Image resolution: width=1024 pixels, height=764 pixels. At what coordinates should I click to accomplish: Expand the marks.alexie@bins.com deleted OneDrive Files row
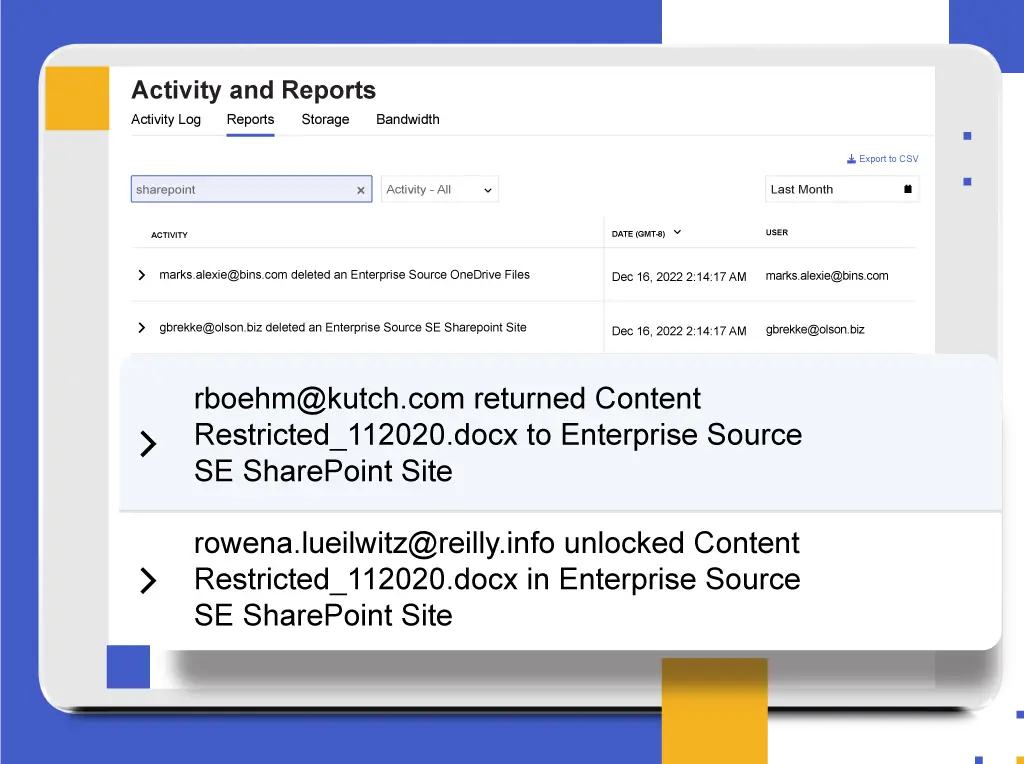pyautogui.click(x=142, y=275)
